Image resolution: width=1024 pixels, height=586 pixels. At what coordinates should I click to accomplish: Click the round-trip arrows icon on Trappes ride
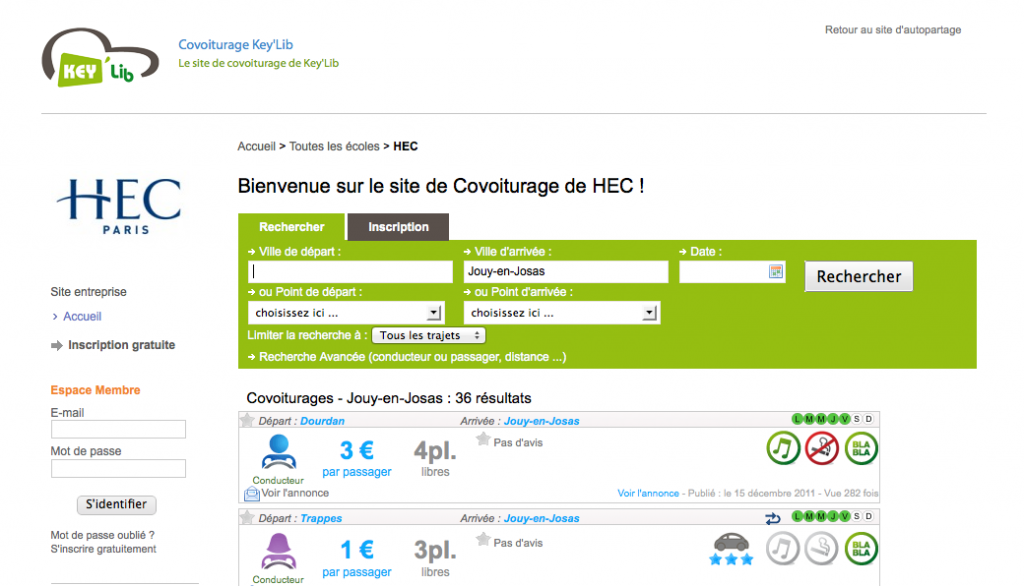773,518
